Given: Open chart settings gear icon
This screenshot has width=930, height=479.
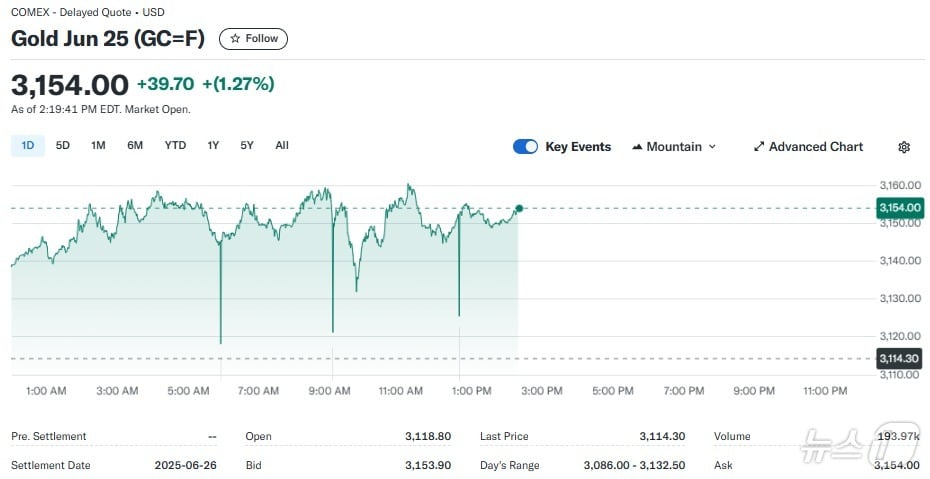Looking at the screenshot, I should [x=904, y=147].
